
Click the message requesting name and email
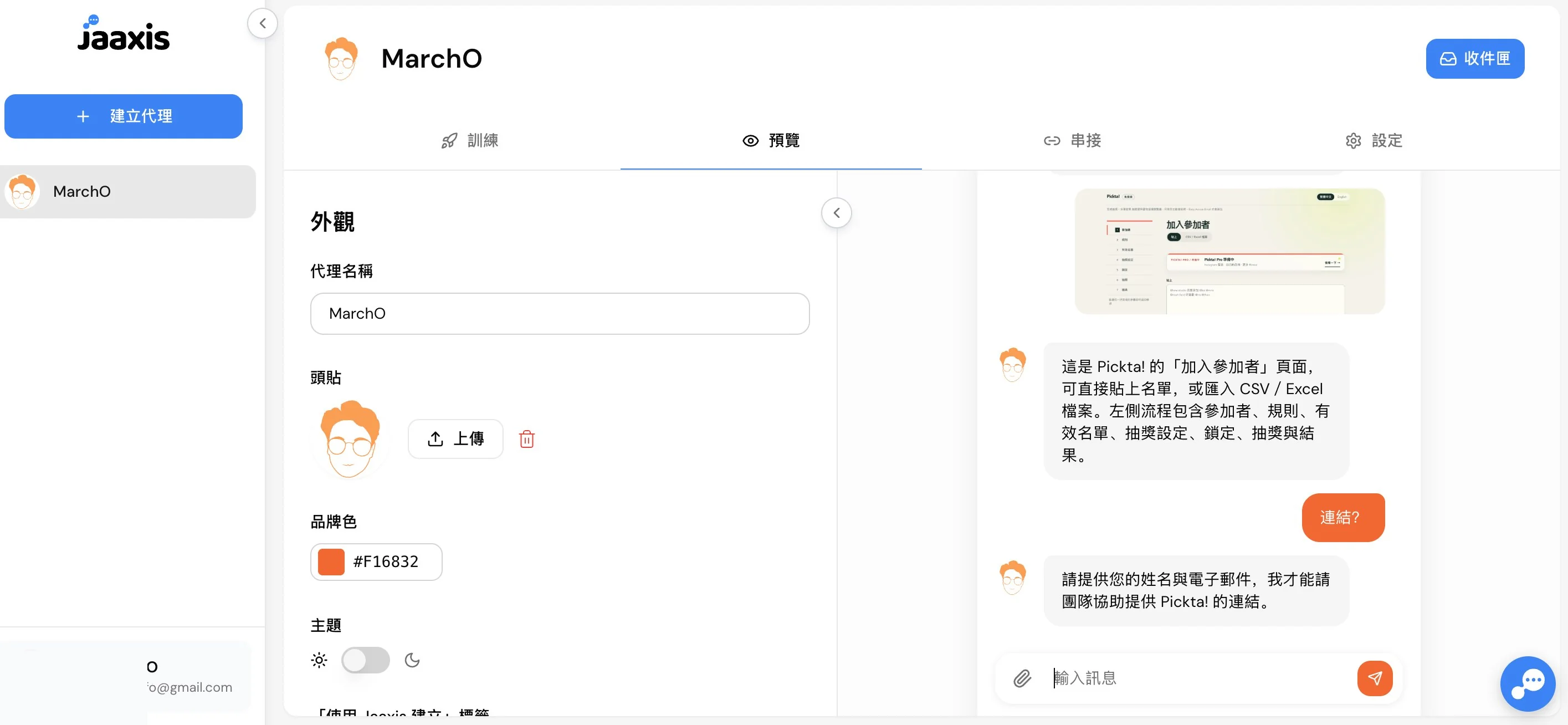[x=1196, y=591]
